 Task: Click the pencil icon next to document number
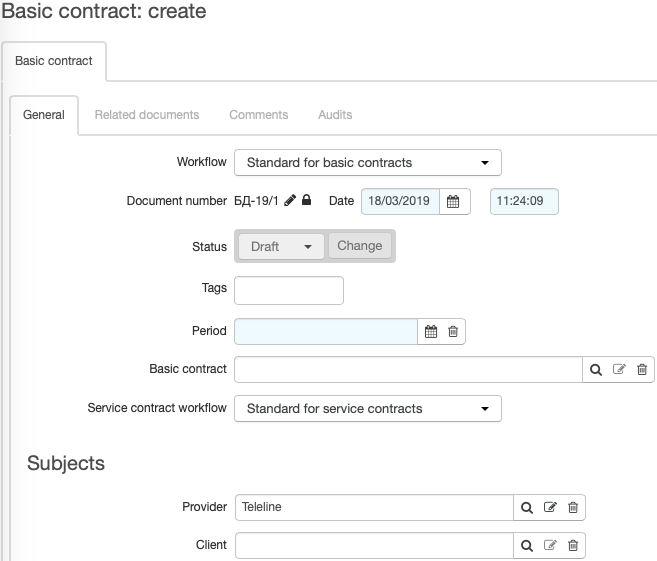tap(290, 200)
